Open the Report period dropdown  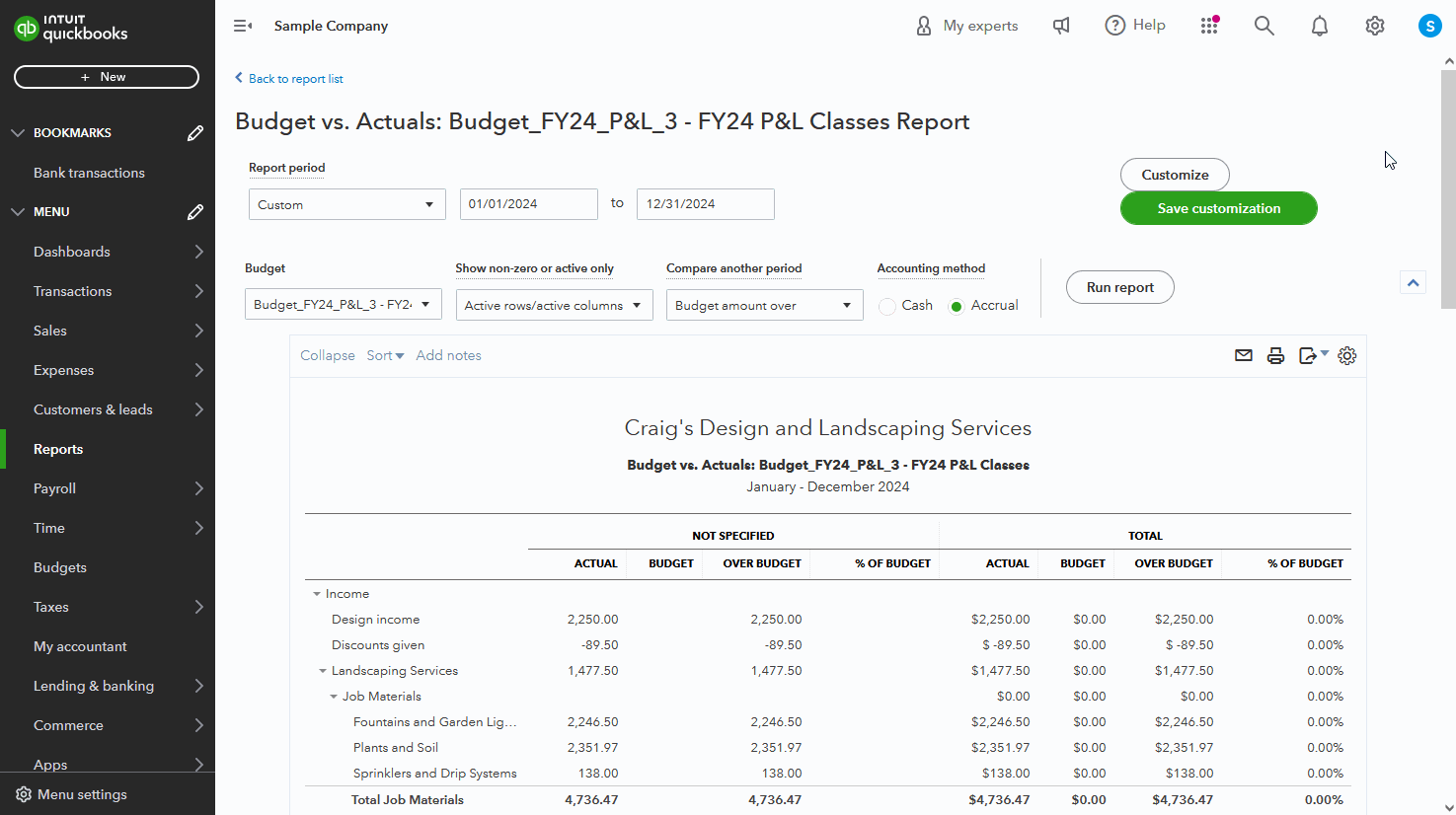[x=346, y=204]
